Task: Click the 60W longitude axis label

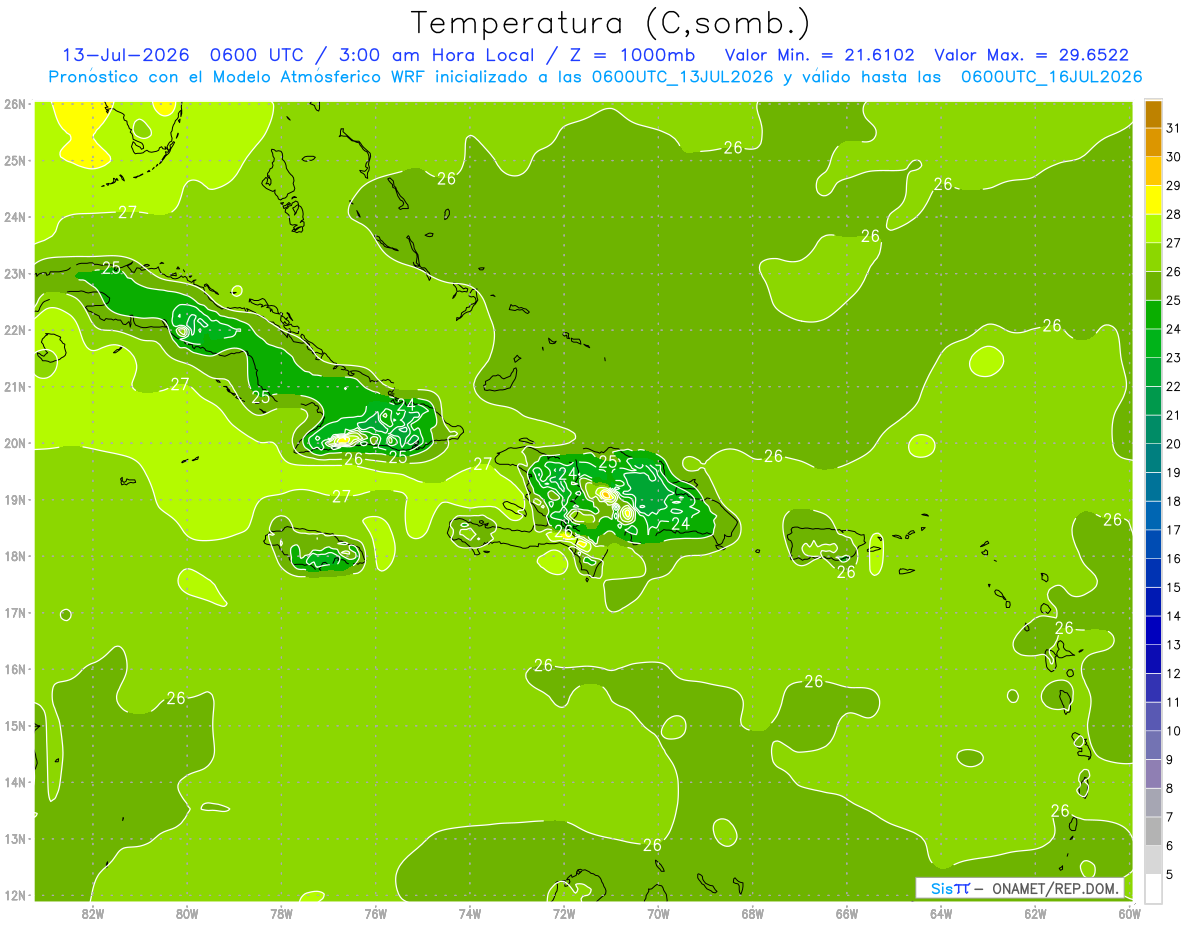Action: tap(1130, 913)
